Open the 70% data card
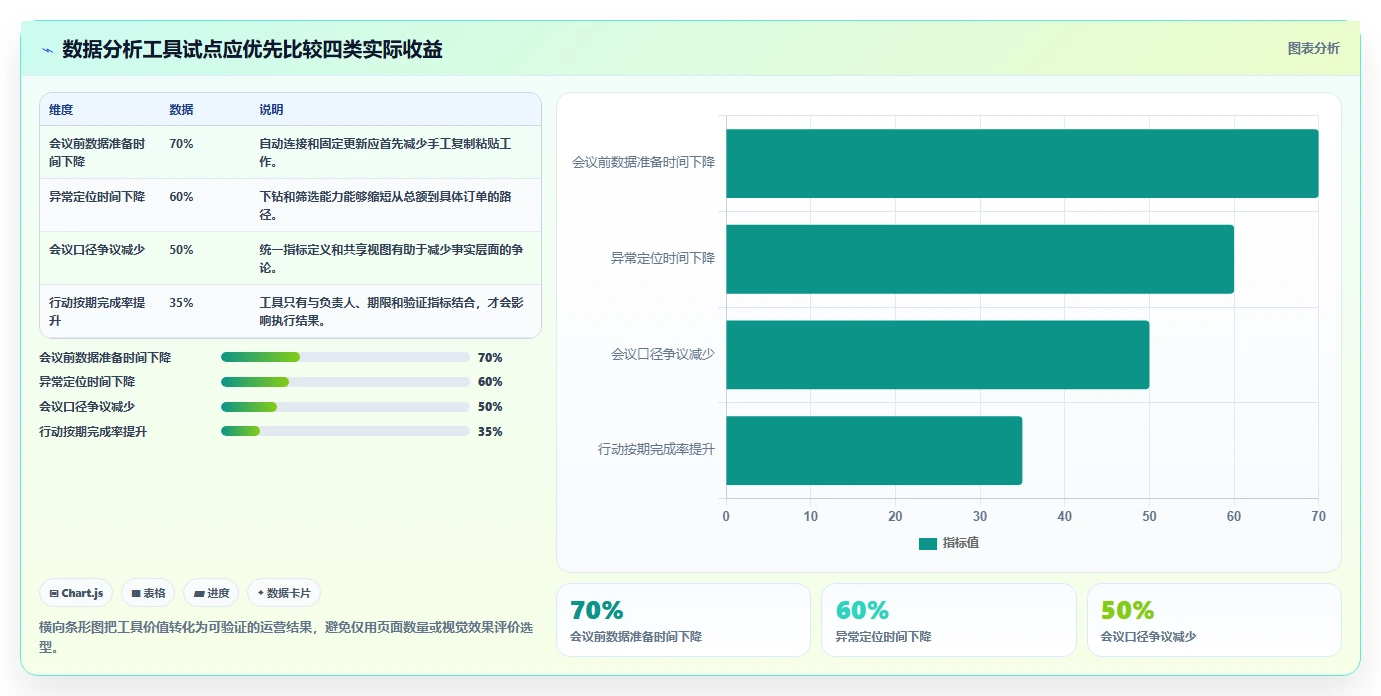The image size is (1381, 696). pyautogui.click(x=683, y=620)
